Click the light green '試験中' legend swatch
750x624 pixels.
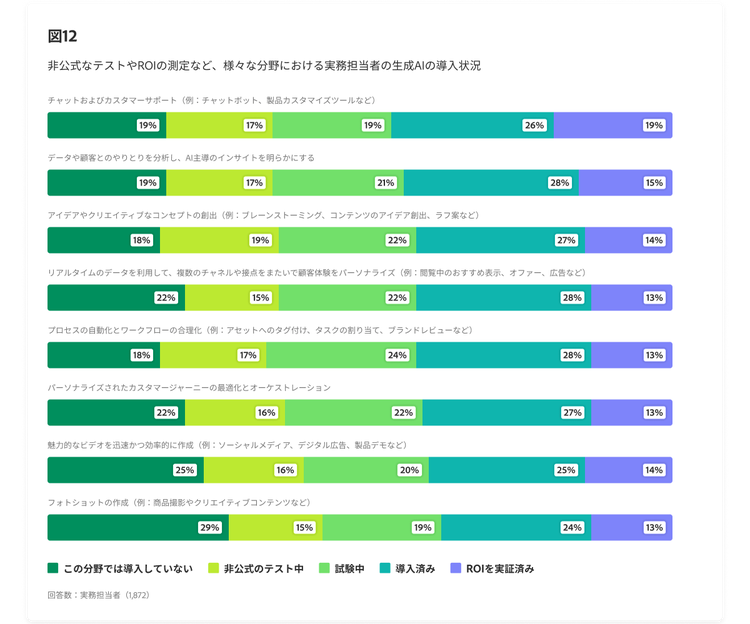tap(324, 568)
